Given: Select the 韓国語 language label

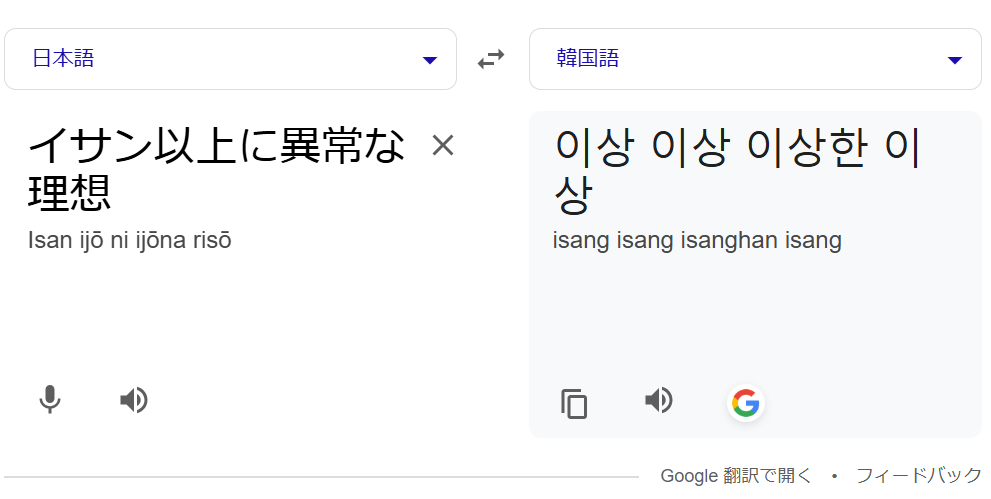Looking at the screenshot, I should [x=588, y=59].
